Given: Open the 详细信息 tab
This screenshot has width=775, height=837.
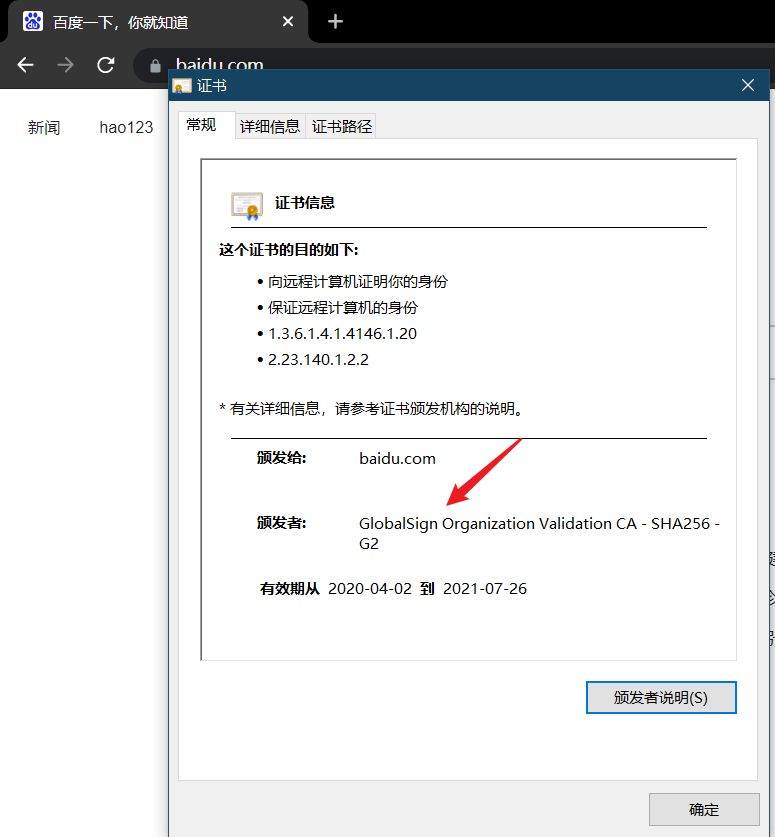Looking at the screenshot, I should click(270, 127).
